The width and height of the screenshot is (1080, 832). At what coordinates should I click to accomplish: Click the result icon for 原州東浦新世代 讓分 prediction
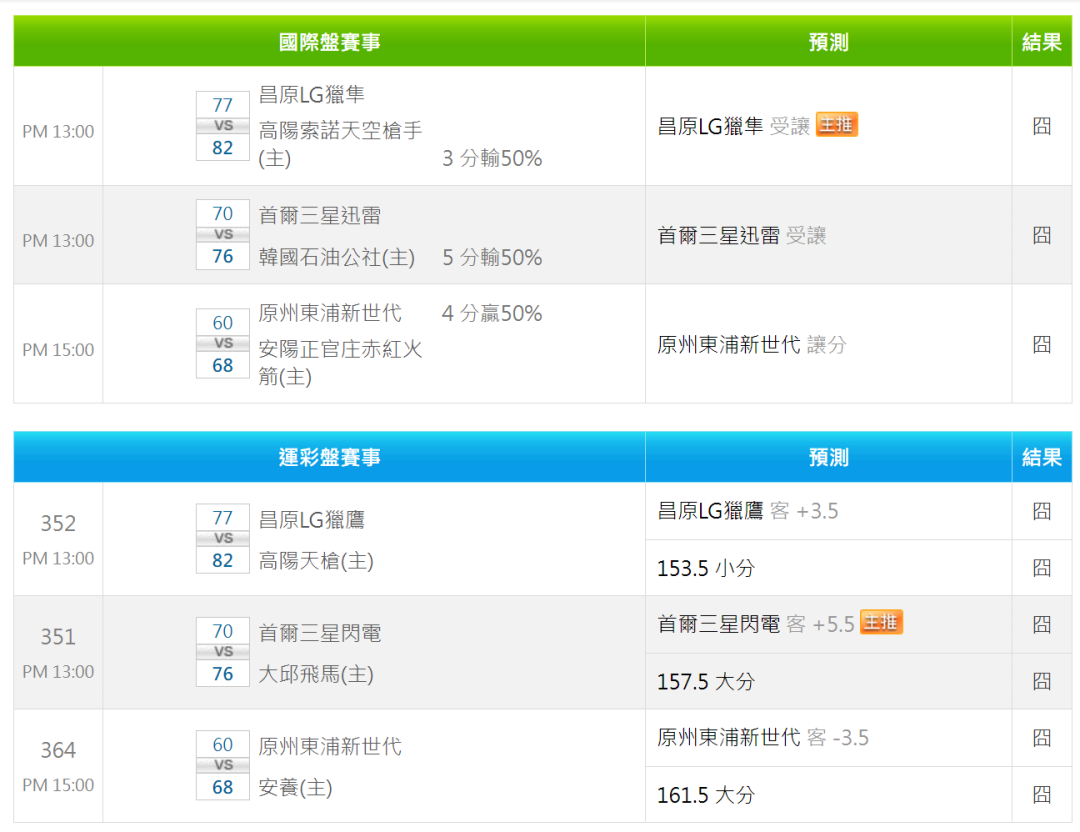(1041, 344)
